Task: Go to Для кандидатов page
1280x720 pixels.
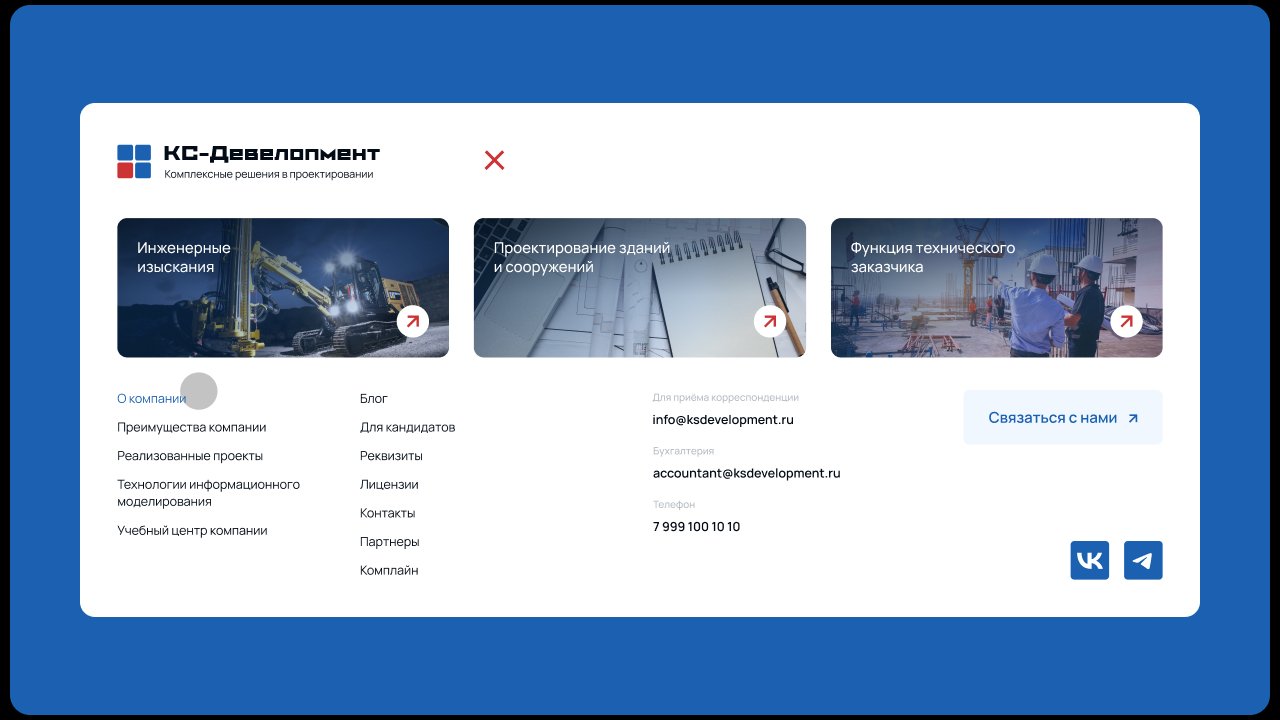Action: pos(408,427)
